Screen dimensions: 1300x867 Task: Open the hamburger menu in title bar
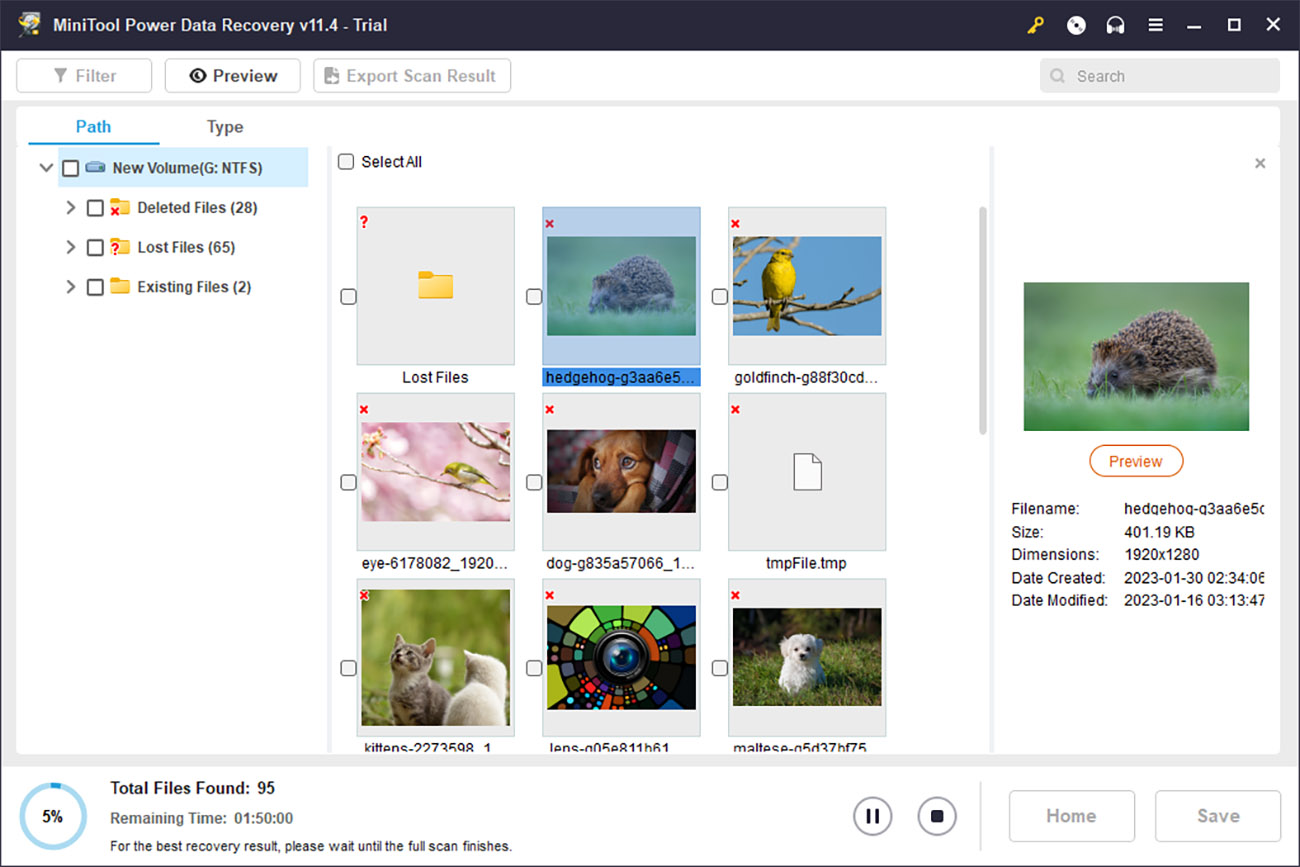click(x=1155, y=25)
